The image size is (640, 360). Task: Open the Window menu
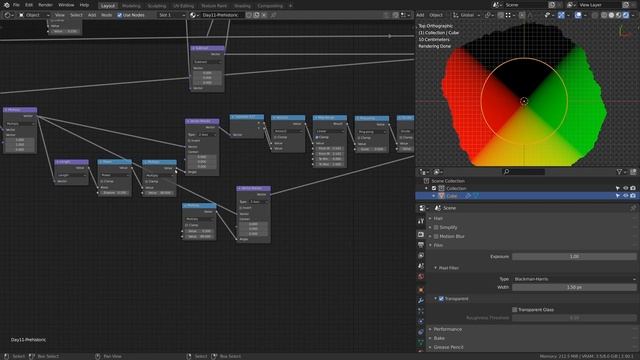[x=66, y=5]
